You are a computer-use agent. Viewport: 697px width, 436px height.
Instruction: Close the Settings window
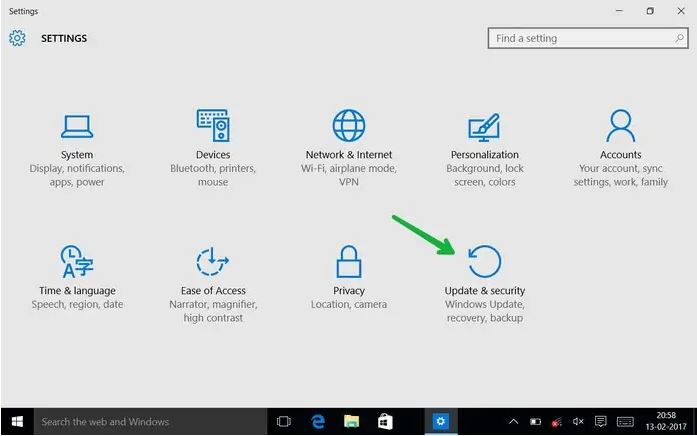coord(681,11)
